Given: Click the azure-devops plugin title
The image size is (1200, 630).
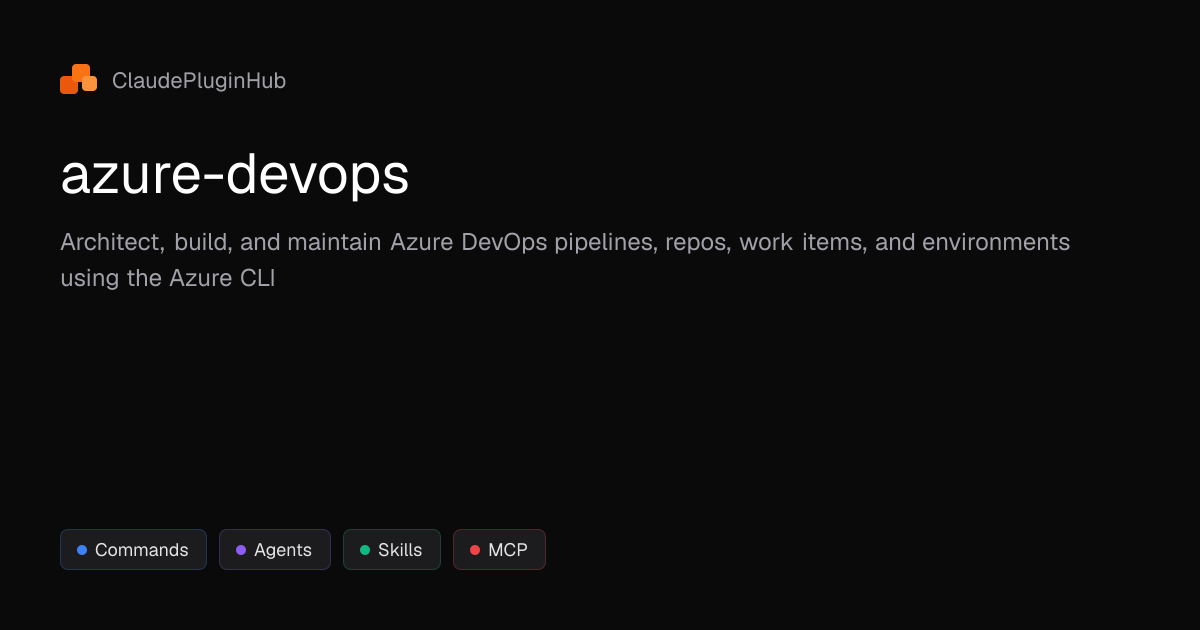Looking at the screenshot, I should tap(235, 176).
